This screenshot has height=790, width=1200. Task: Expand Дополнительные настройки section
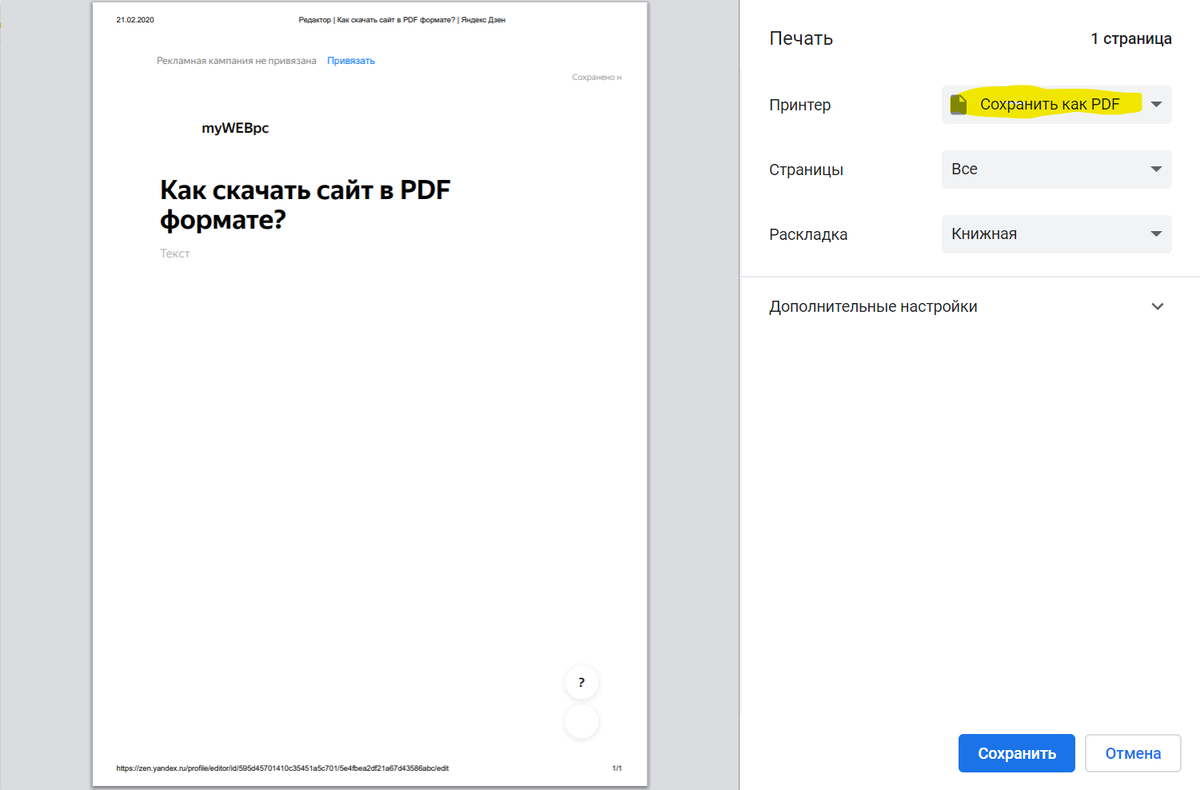point(968,306)
